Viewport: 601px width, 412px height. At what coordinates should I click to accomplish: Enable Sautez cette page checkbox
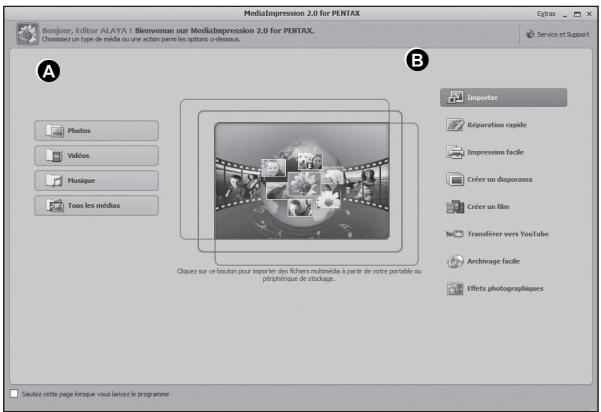coord(14,394)
